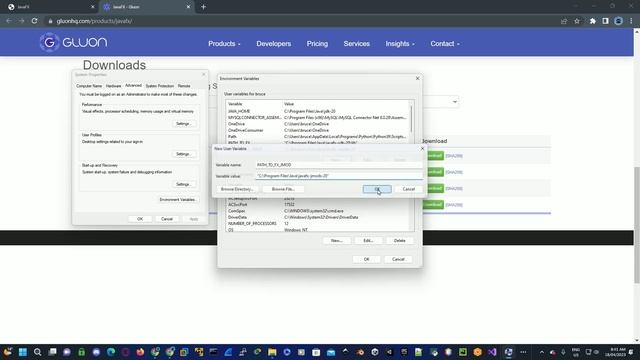
Task: Open the dropdown arrow on the Downloads page
Action: pyautogui.click(x=455, y=102)
